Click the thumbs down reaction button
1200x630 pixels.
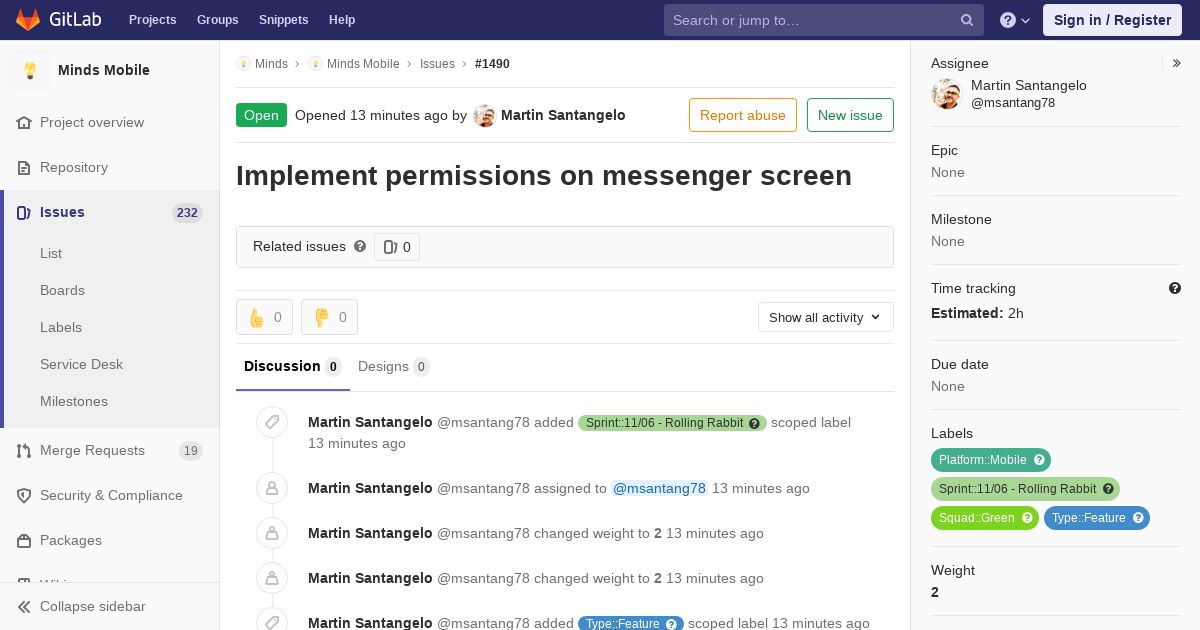click(x=330, y=317)
